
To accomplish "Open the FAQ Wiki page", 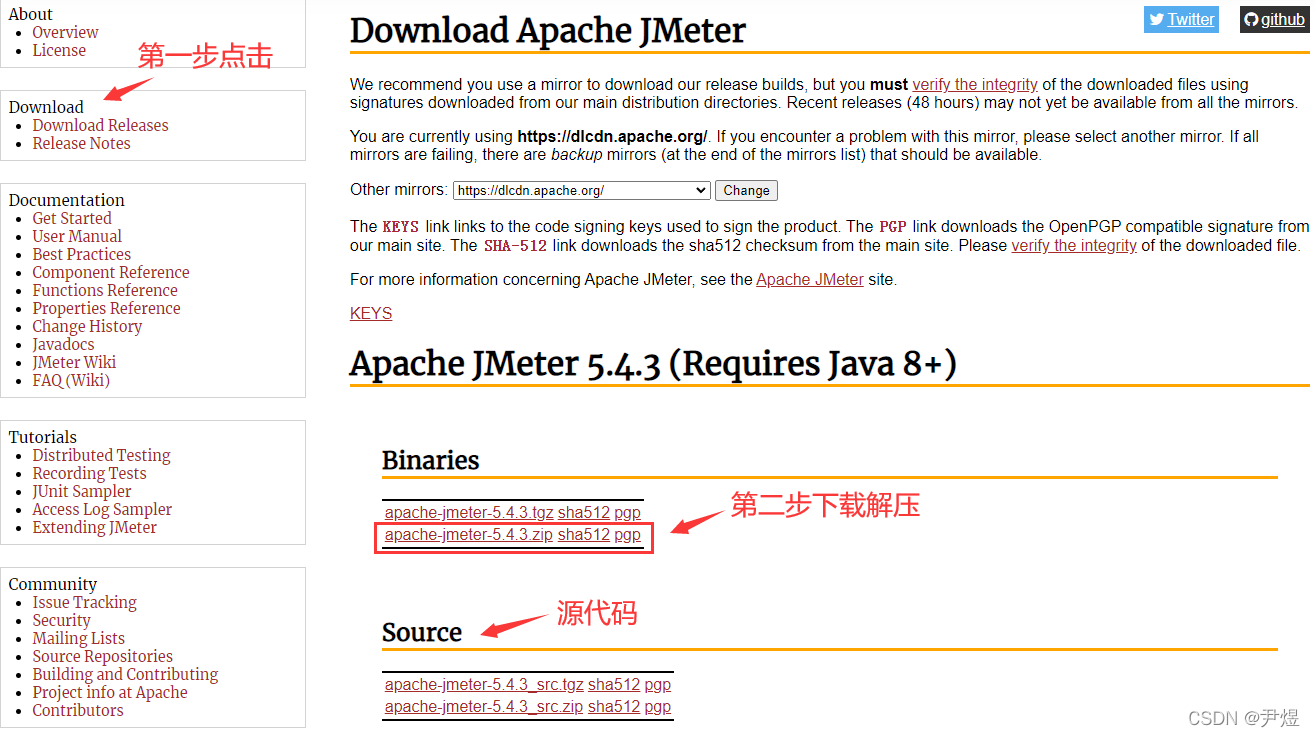I will point(71,380).
